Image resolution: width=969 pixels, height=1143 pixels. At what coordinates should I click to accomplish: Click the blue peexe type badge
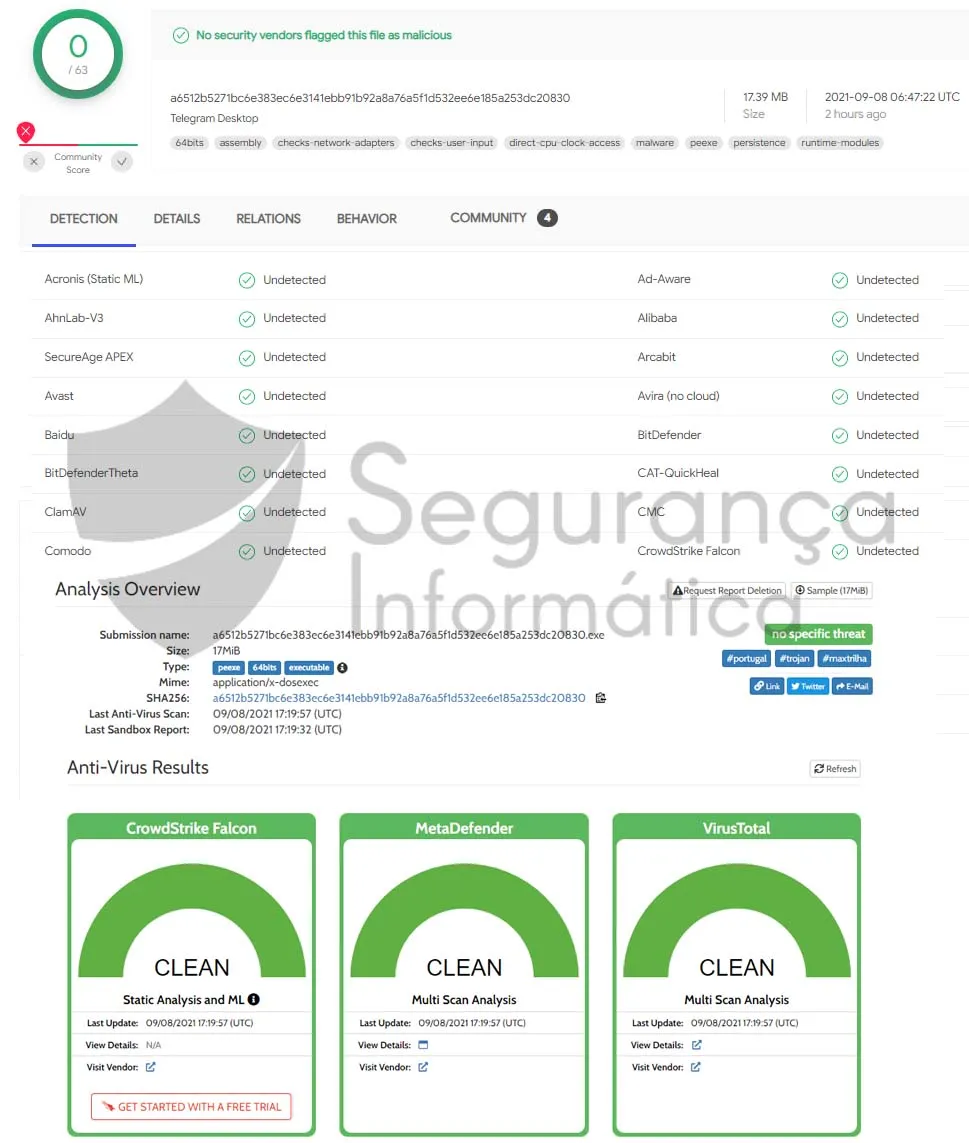(229, 668)
